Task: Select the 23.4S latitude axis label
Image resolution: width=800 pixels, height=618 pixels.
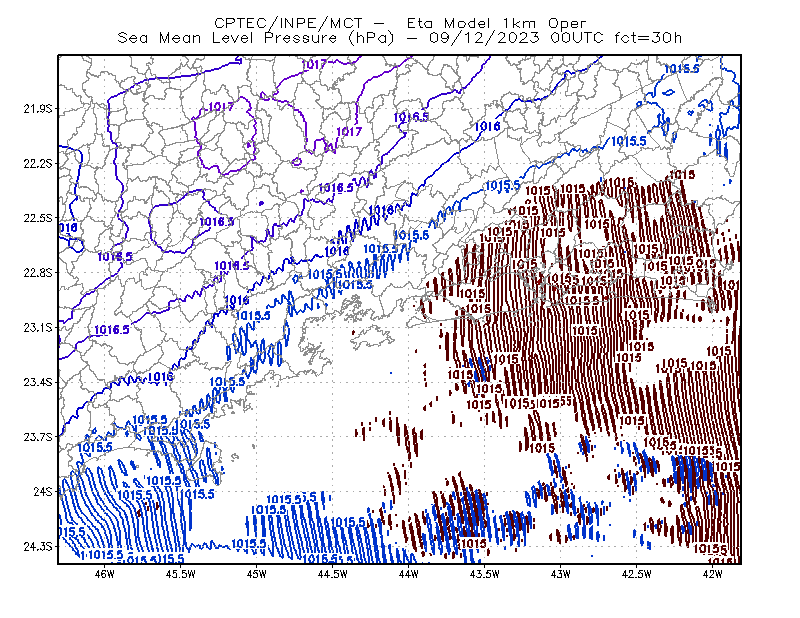Action: [x=38, y=382]
